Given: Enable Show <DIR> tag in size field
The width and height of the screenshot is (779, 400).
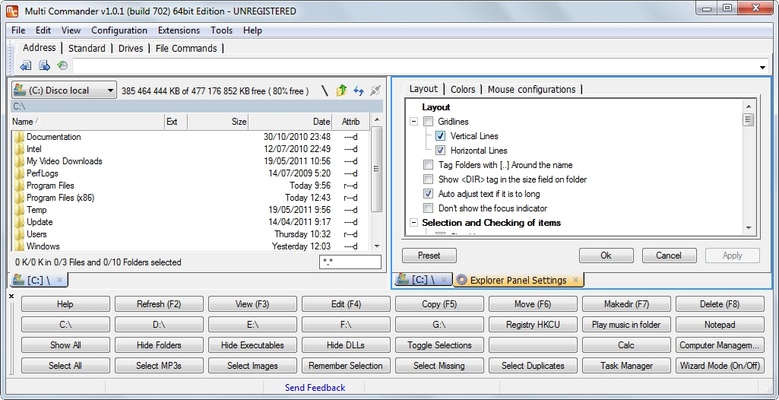Looking at the screenshot, I should [x=428, y=179].
